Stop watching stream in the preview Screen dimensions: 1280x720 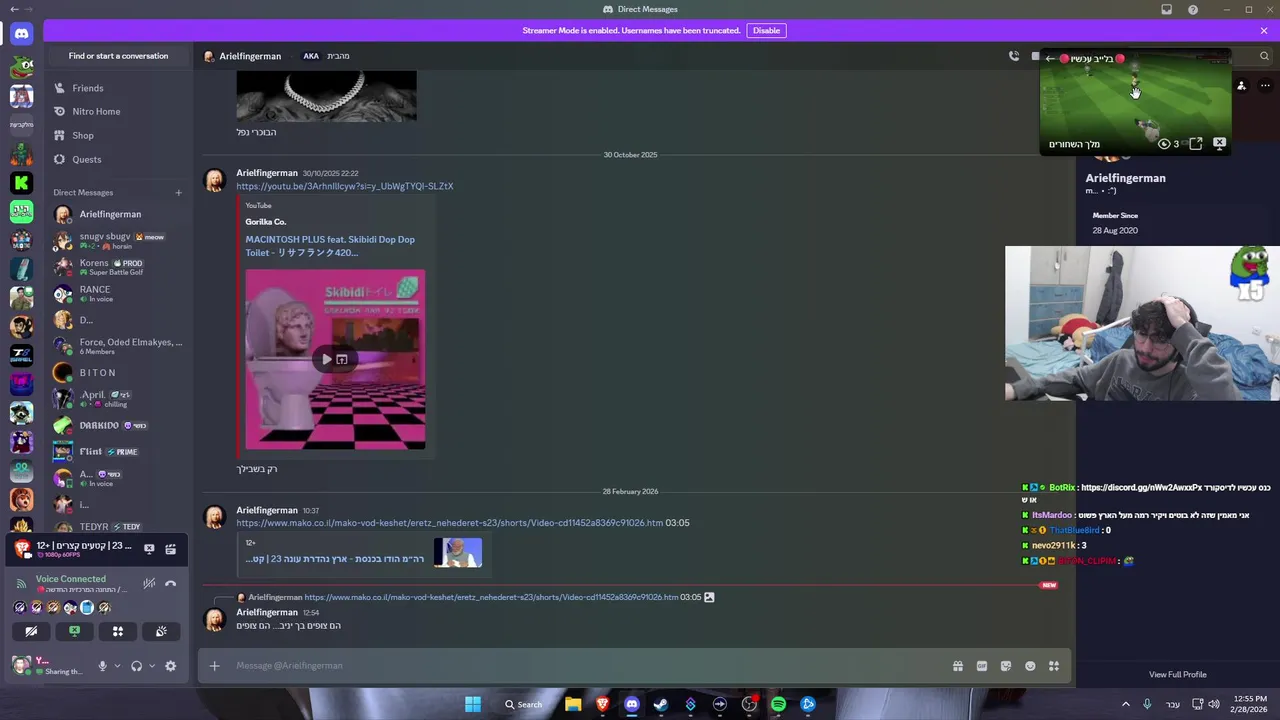pyautogui.click(x=1219, y=144)
